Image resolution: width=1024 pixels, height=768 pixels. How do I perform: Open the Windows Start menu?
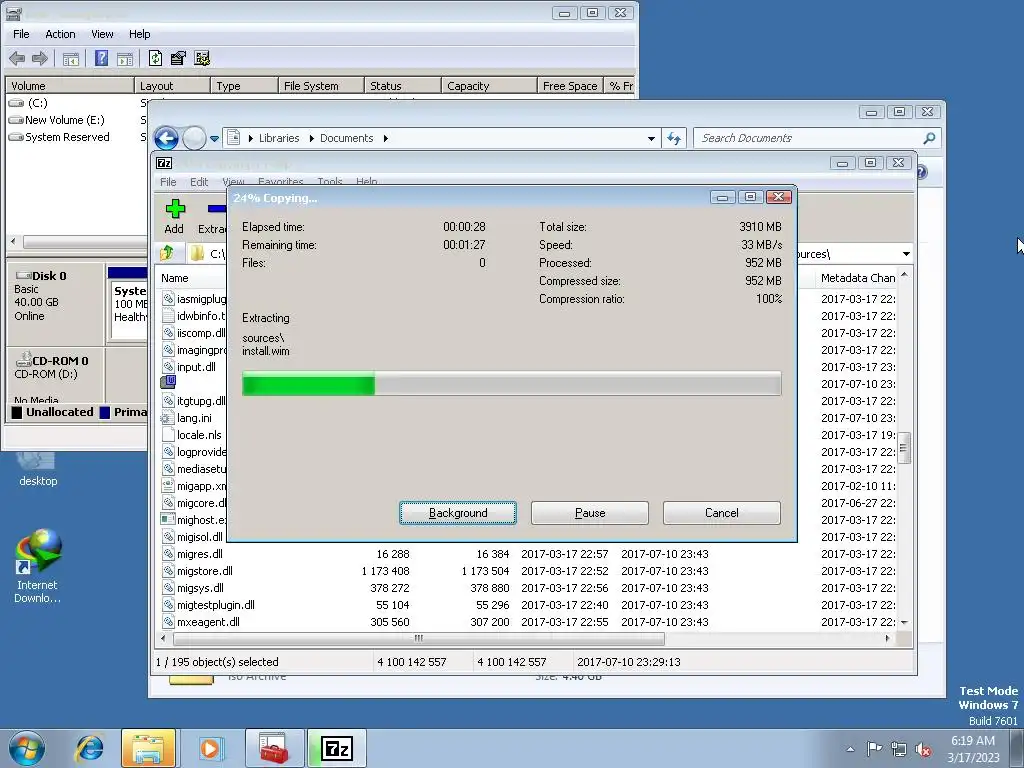(27, 748)
